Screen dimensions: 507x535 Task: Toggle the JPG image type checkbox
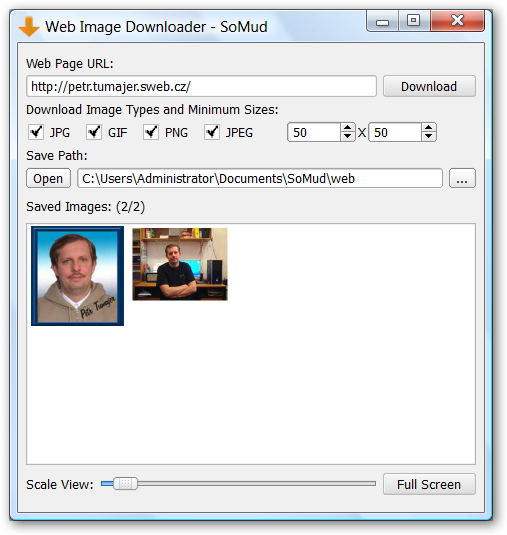36,132
